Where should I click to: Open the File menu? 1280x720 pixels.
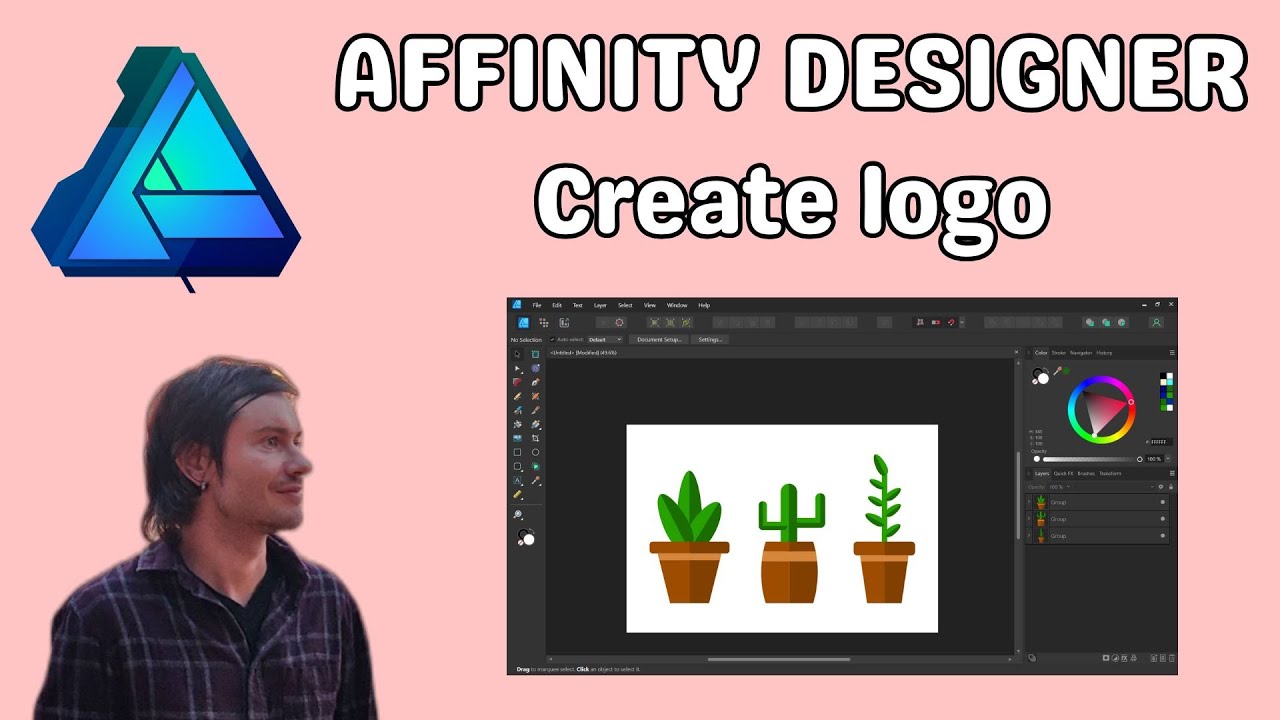click(537, 305)
